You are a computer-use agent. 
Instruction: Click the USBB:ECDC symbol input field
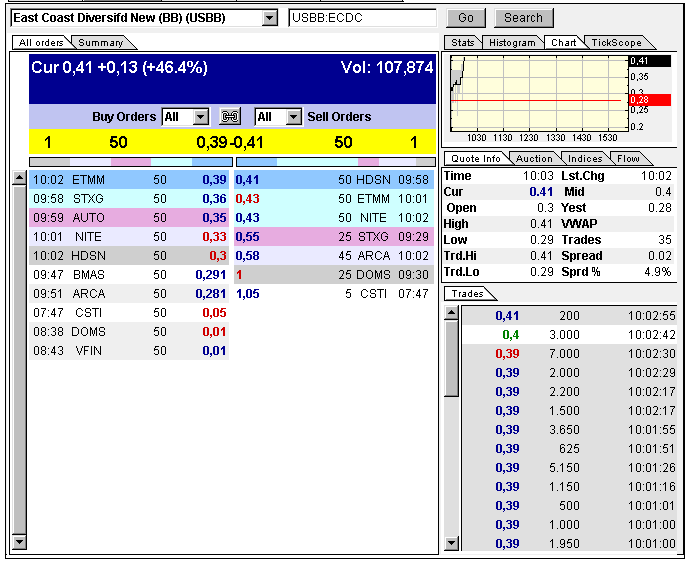point(362,18)
